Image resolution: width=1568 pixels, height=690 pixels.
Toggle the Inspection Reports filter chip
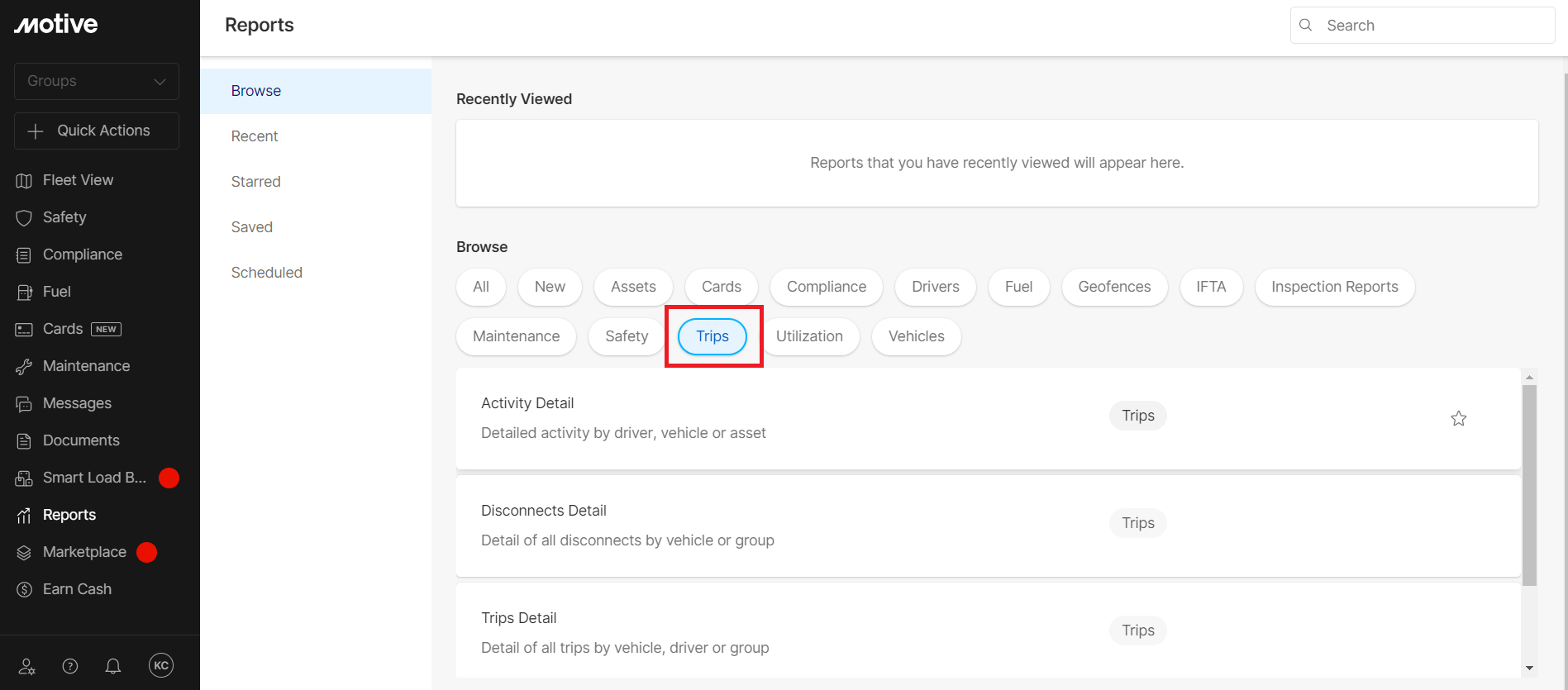point(1334,287)
